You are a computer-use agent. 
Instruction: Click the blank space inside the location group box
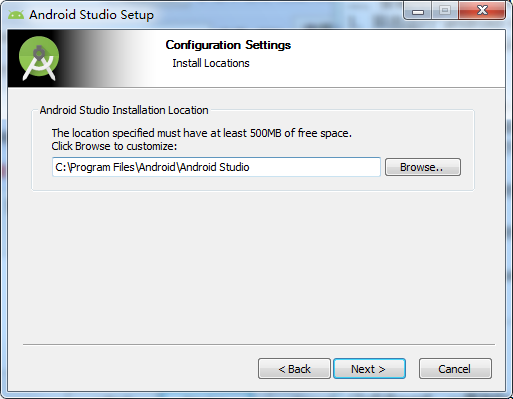pos(253,184)
